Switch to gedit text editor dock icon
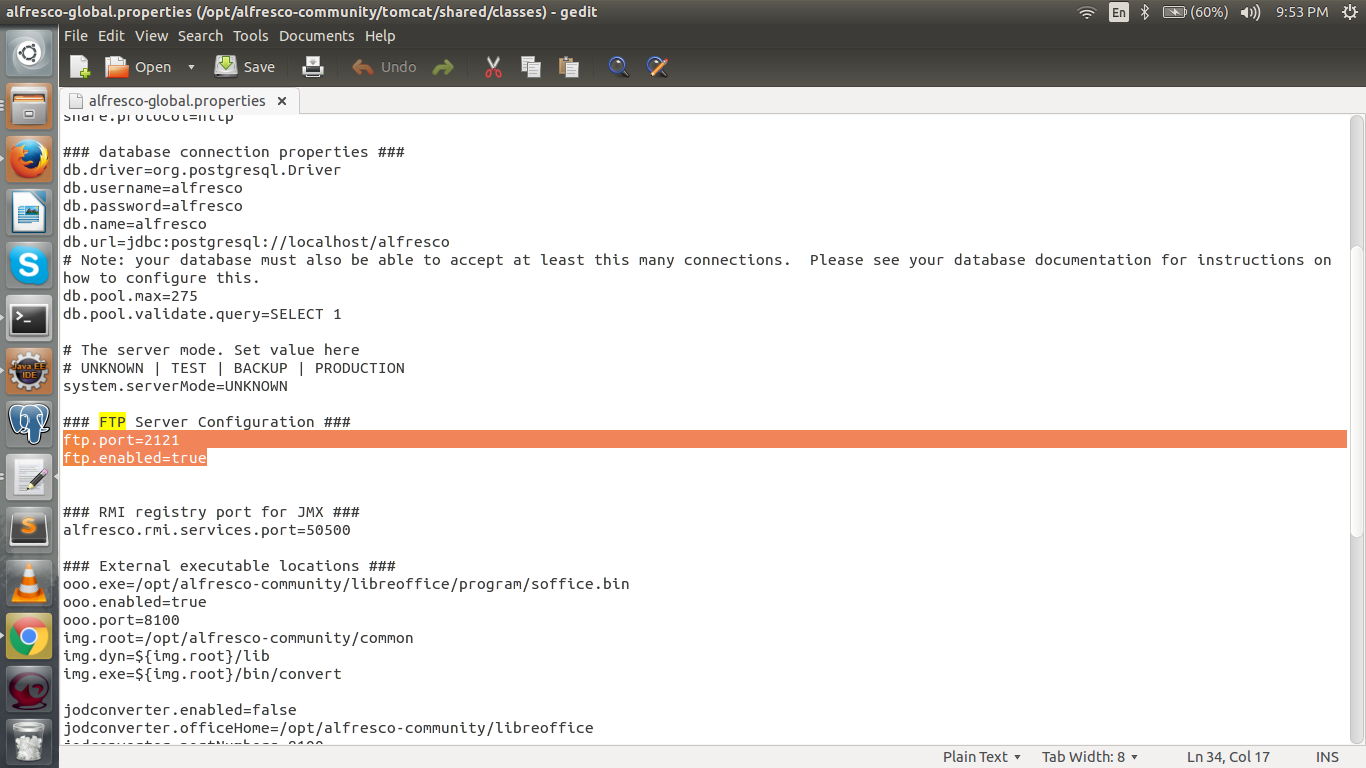1366x768 pixels. click(29, 477)
